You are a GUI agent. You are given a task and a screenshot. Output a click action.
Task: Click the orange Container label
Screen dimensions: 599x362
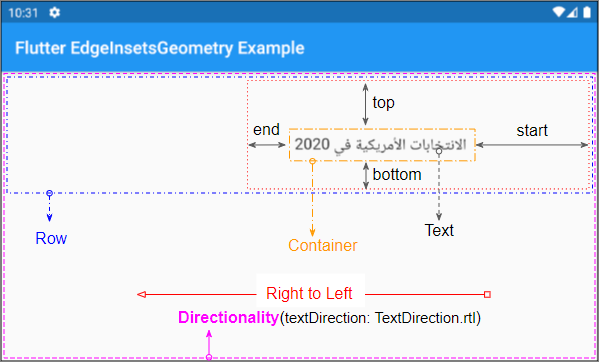click(x=323, y=245)
